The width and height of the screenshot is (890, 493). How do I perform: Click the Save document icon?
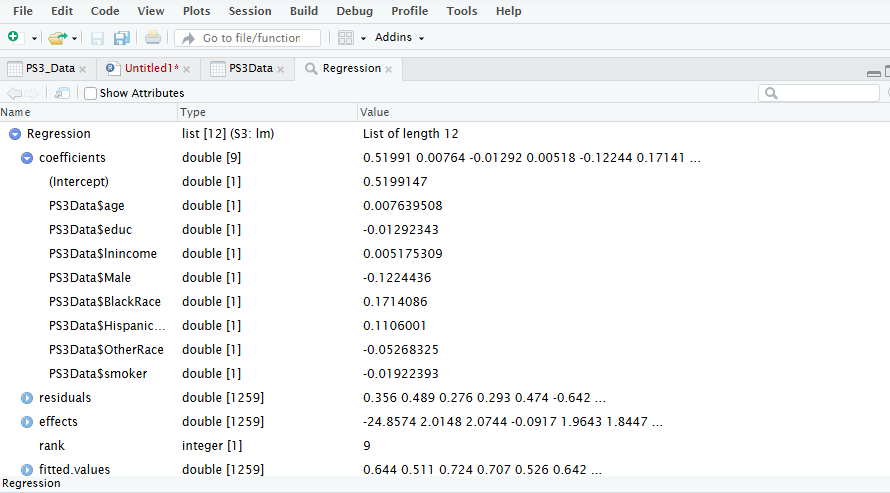[97, 38]
